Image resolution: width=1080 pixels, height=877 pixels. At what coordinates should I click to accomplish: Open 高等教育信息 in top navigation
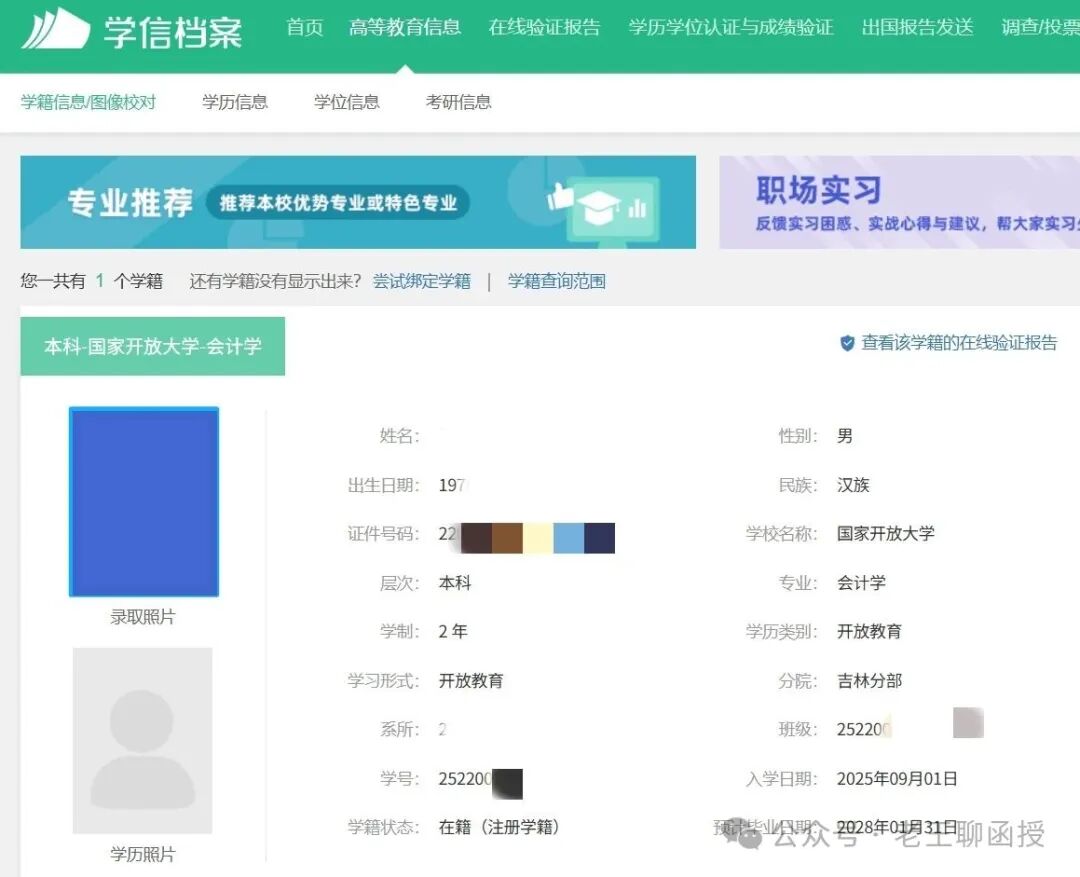[405, 27]
